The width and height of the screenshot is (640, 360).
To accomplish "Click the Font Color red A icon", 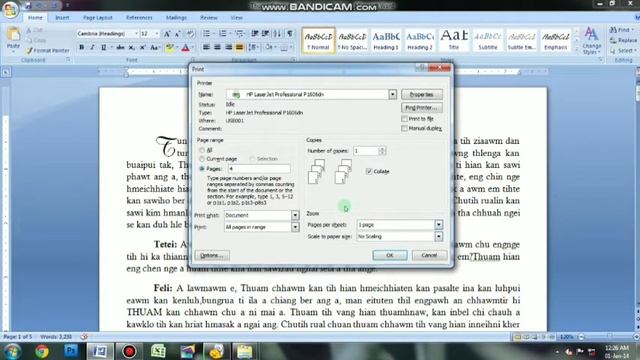I will (x=185, y=48).
